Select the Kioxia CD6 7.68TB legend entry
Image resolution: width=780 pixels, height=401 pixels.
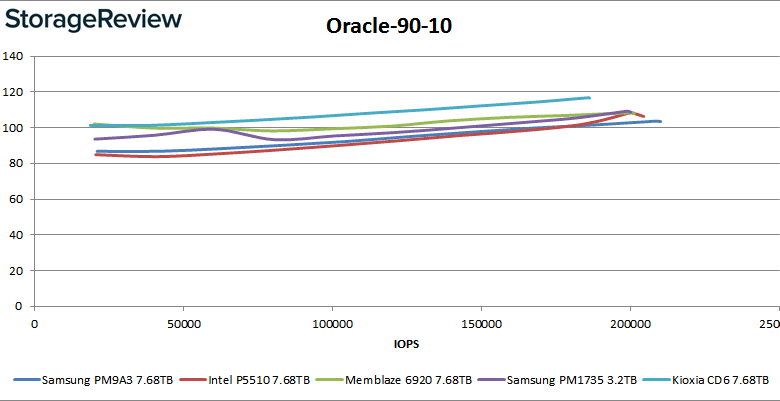tap(705, 380)
